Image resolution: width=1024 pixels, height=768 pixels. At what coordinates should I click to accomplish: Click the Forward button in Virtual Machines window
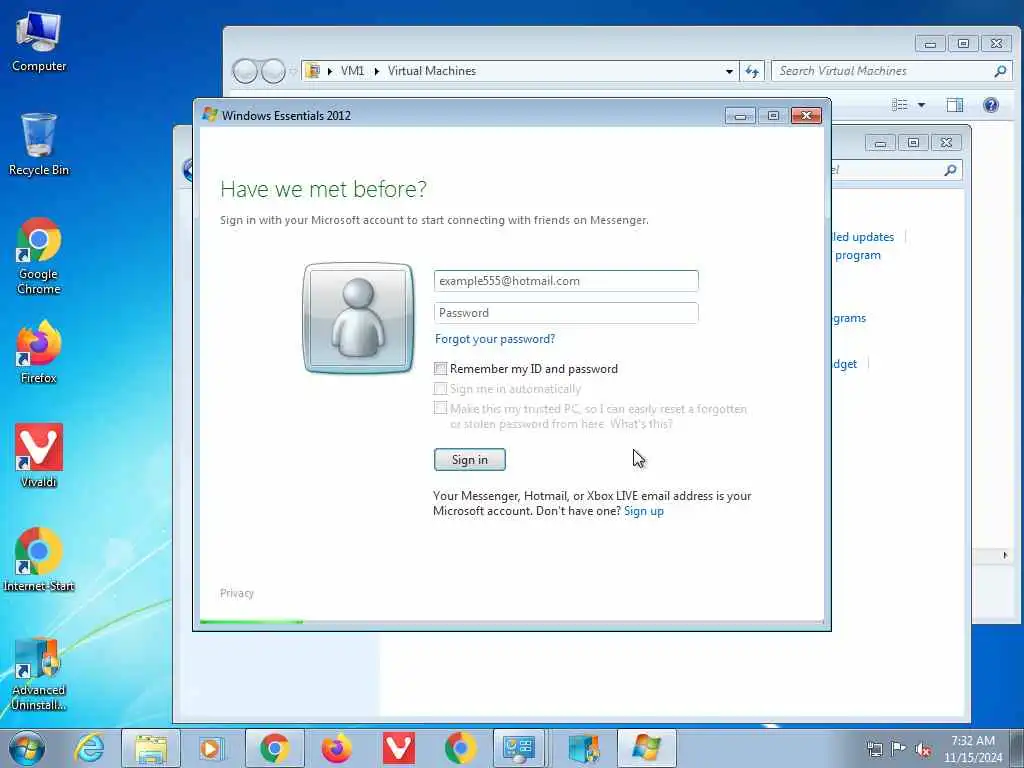[272, 71]
